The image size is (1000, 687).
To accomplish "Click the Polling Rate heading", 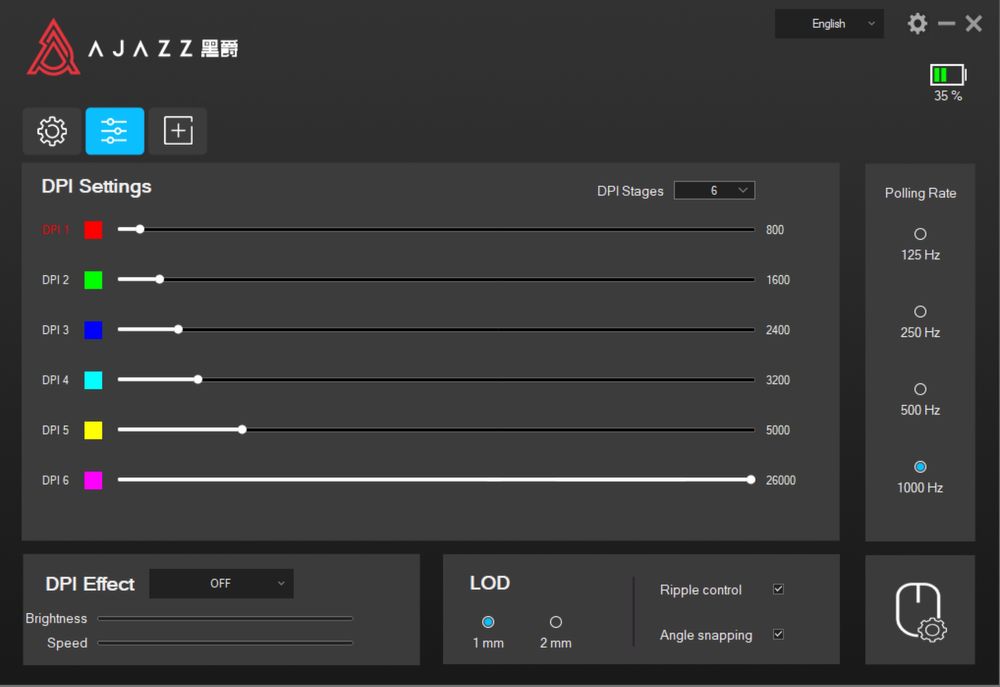I will point(920,193).
